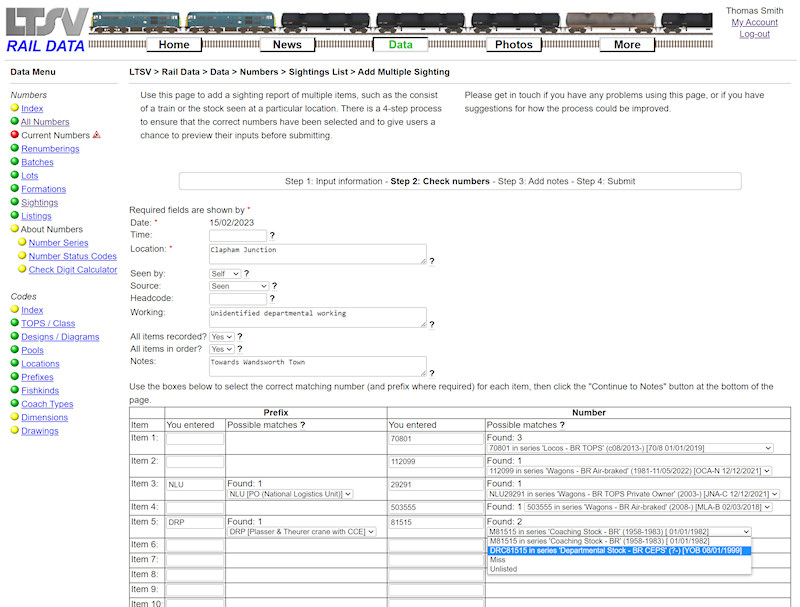Switch to the News tab
Screen dimensions: 800x607
(x=288, y=44)
